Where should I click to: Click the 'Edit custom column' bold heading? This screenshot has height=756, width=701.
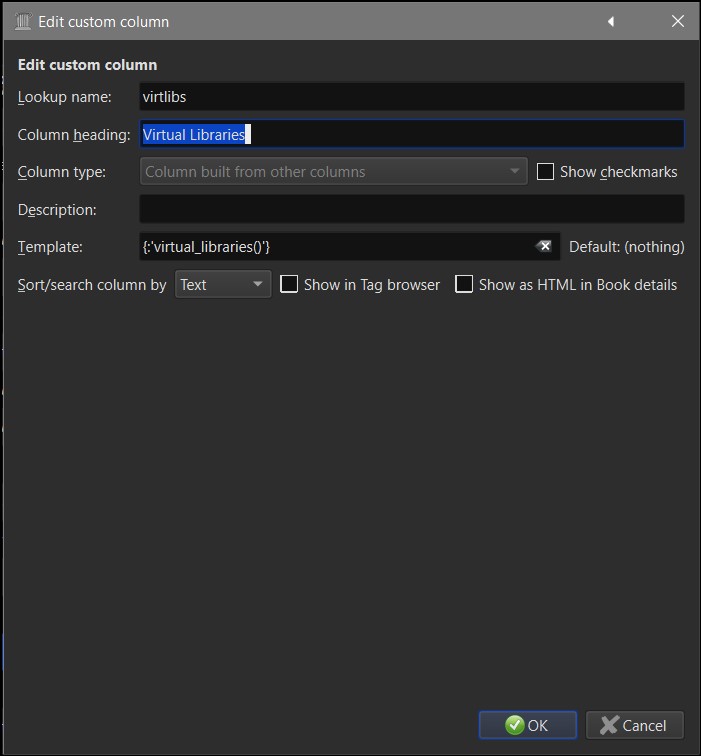click(87, 65)
